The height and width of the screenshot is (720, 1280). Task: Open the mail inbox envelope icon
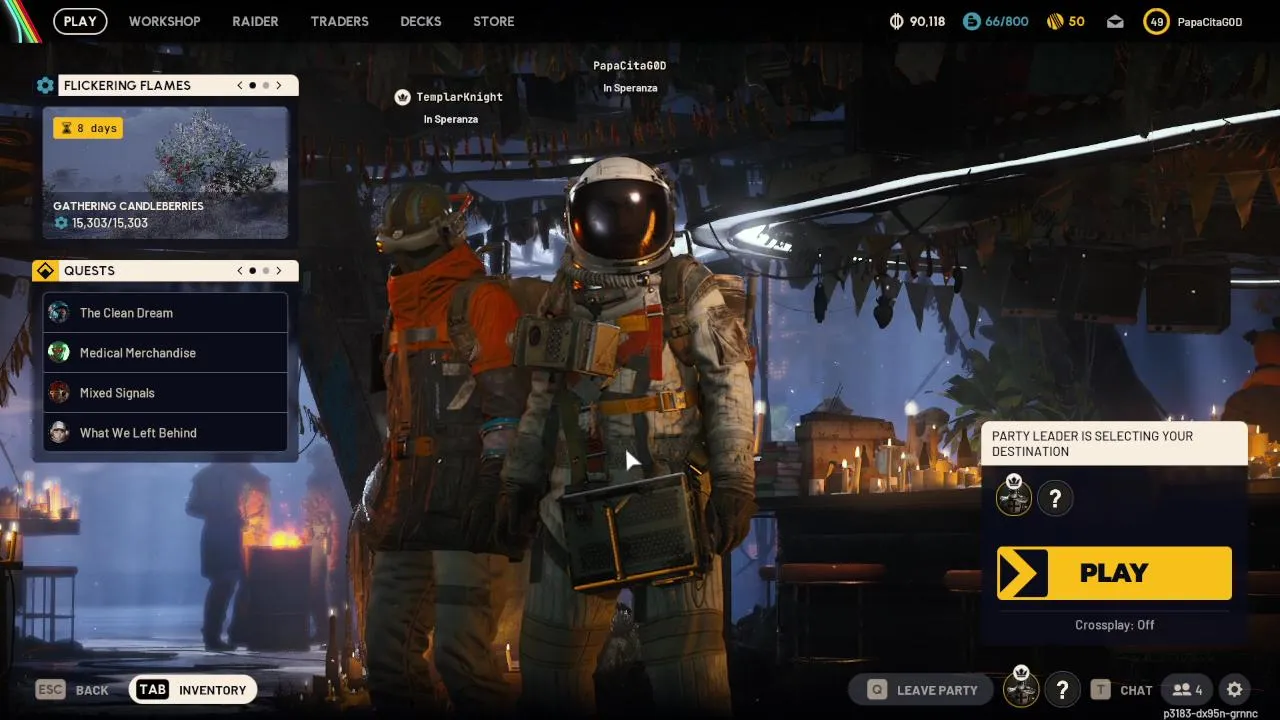pyautogui.click(x=1115, y=21)
